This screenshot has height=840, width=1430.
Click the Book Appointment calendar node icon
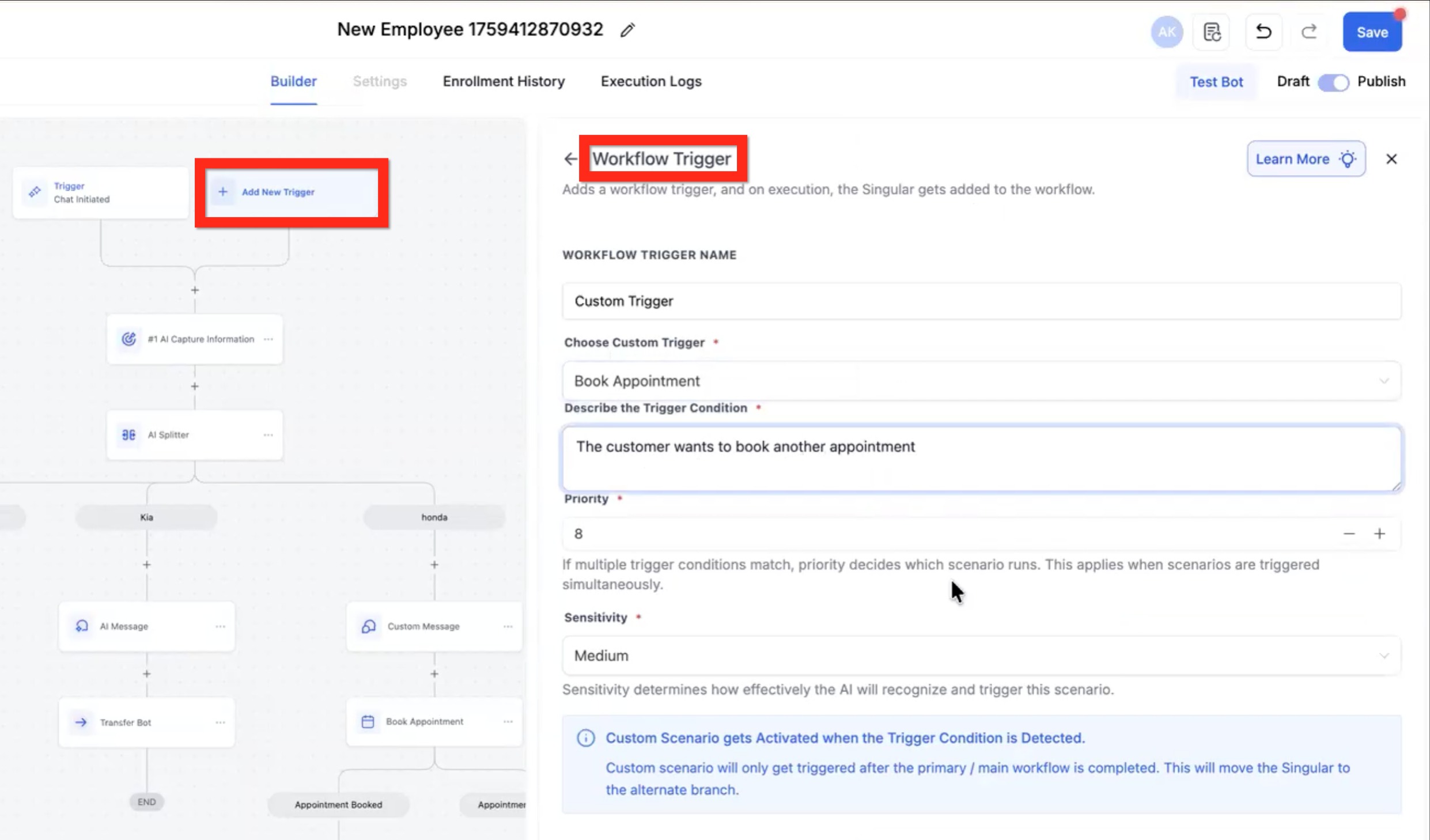point(368,722)
